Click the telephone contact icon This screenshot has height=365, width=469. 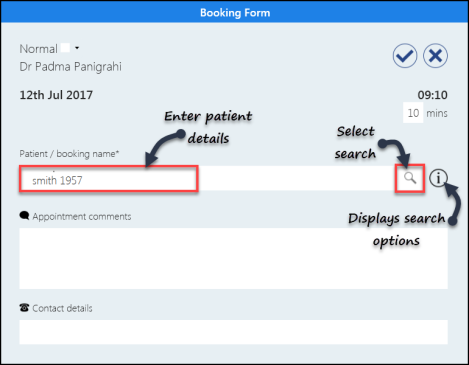pos(24,307)
